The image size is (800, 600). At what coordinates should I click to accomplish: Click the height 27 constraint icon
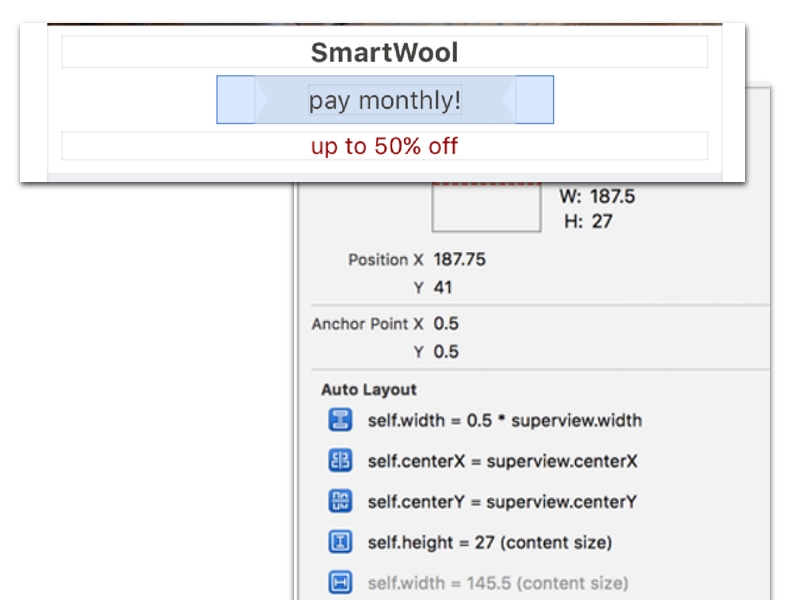tap(340, 542)
